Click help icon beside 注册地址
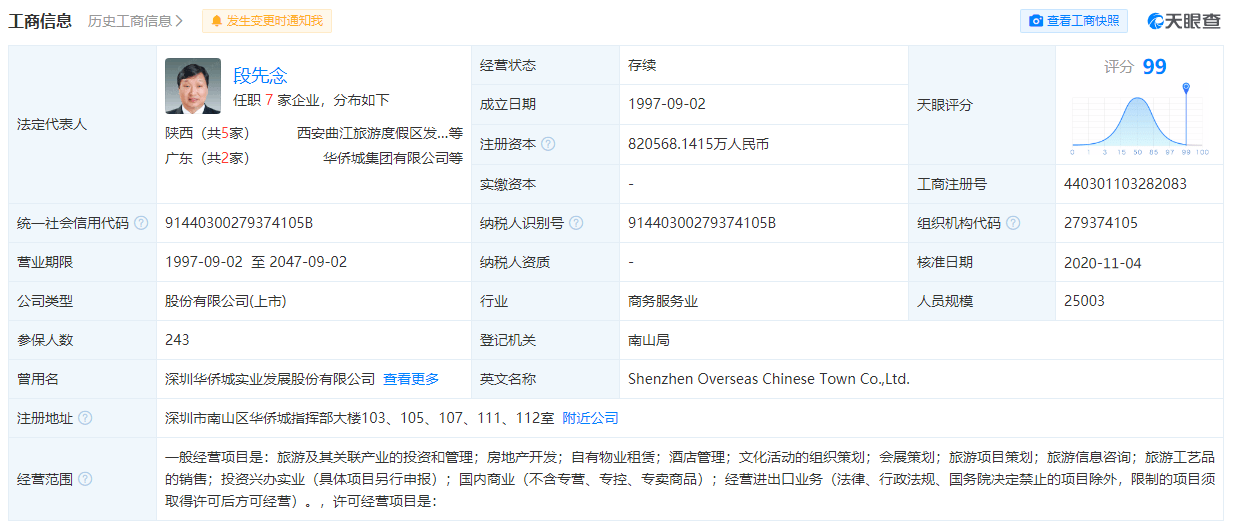The height and width of the screenshot is (524, 1235). 85,418
